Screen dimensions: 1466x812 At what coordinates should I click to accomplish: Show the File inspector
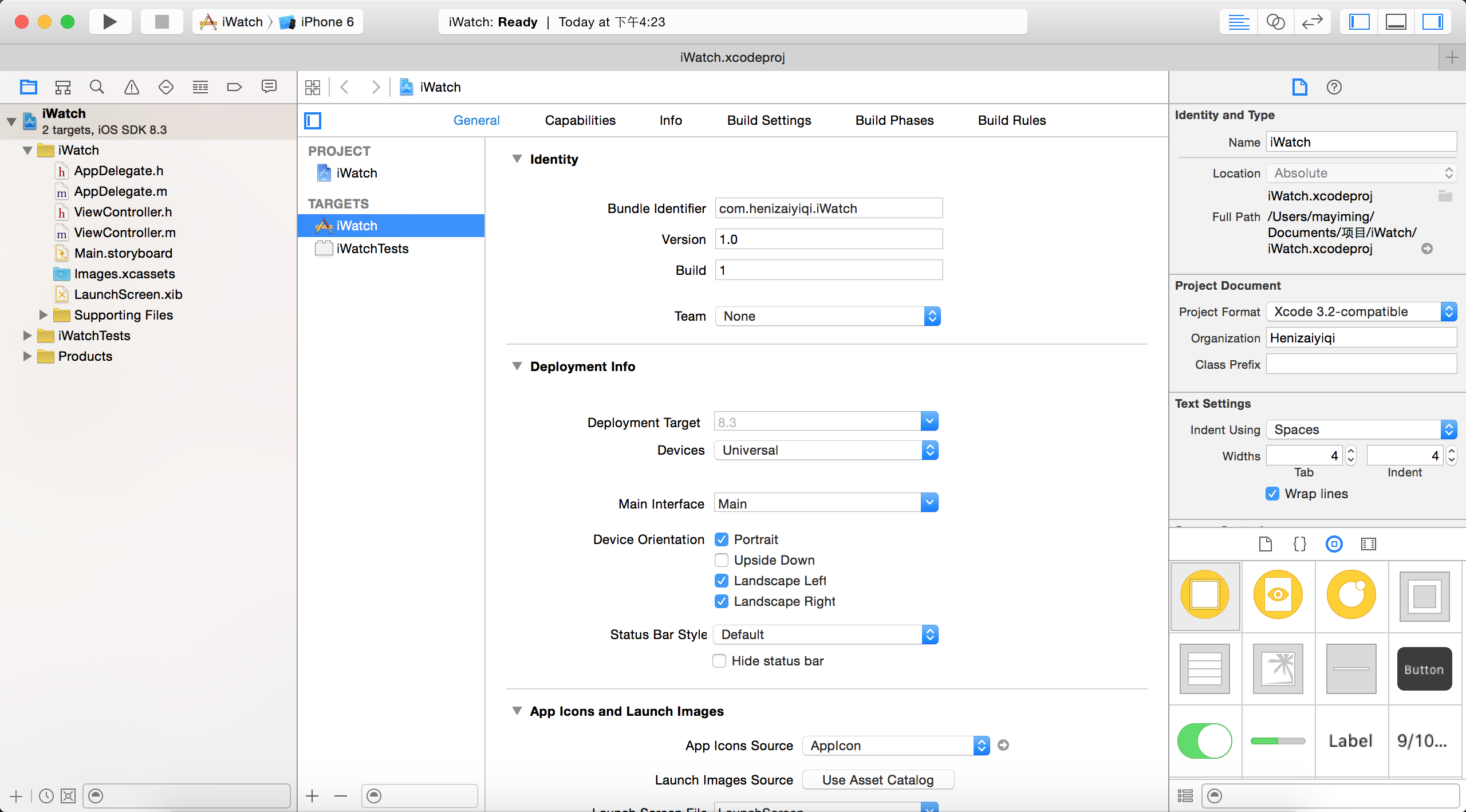[1300, 87]
